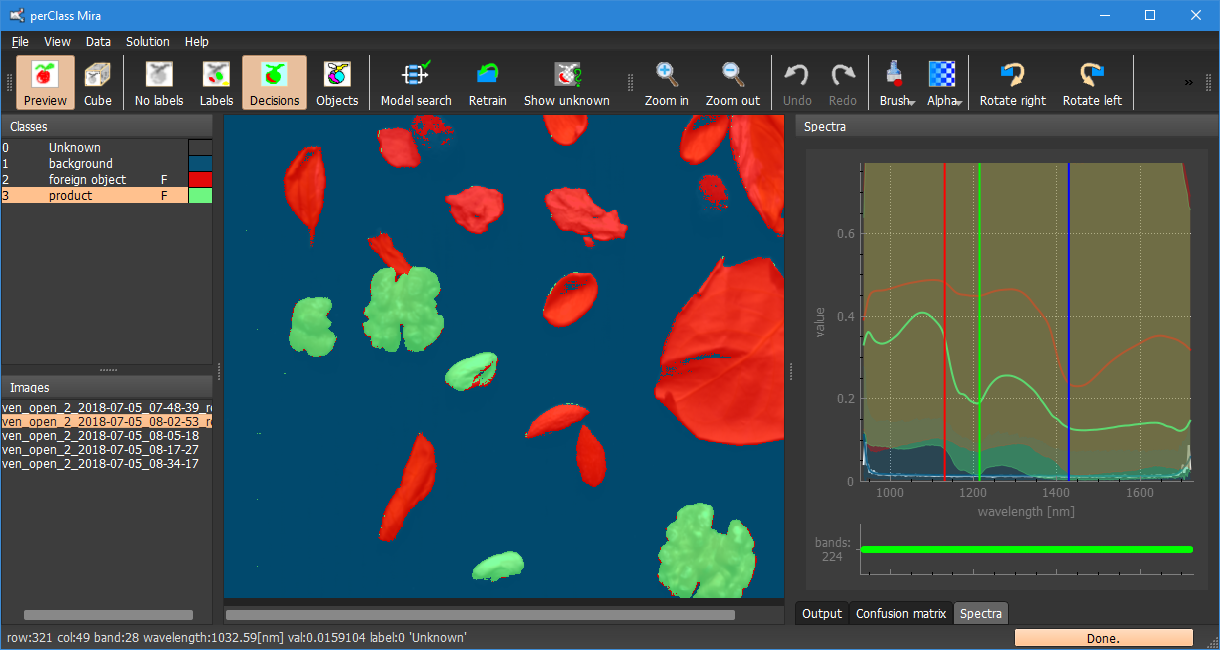The image size is (1220, 650).
Task: Click the Model search icon
Action: click(x=416, y=82)
